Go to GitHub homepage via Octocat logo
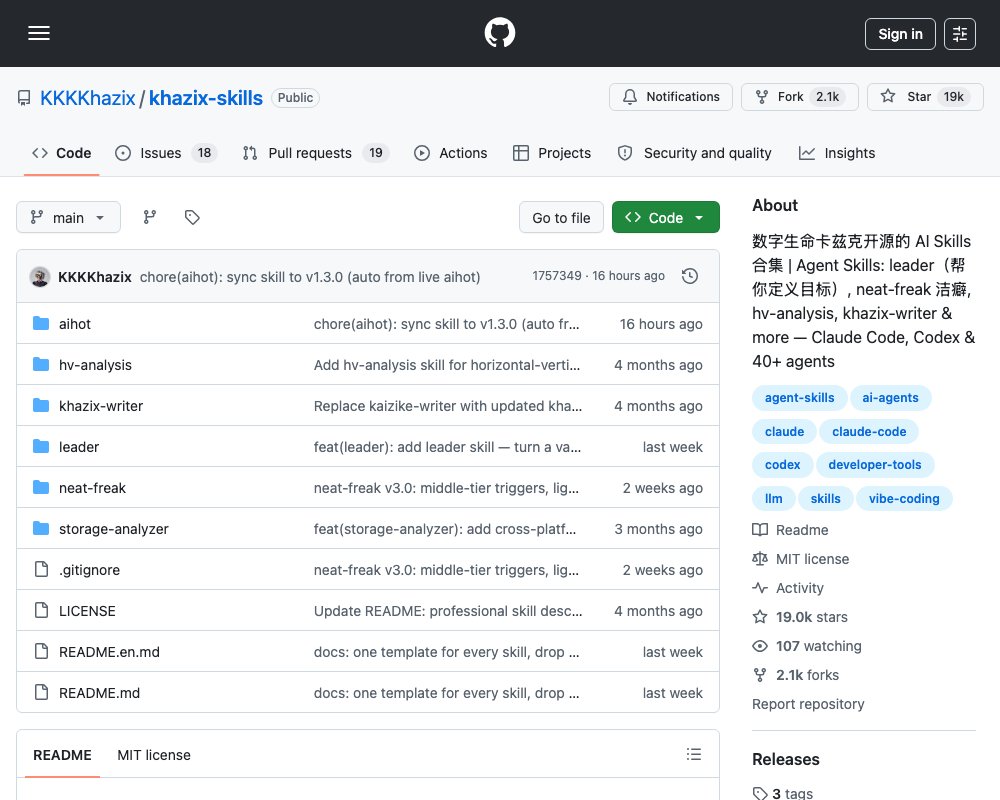Screen dimensions: 1000x800 coord(499,33)
